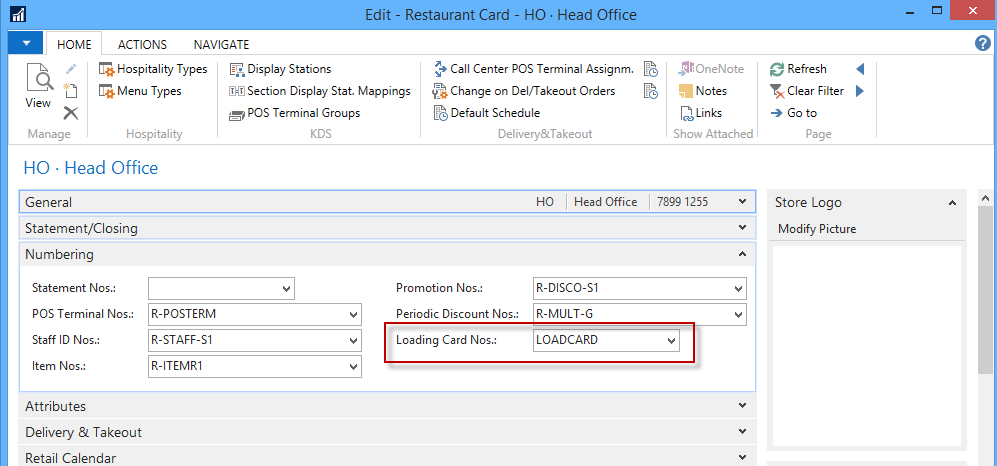
Task: Collapse the Numbering section
Action: [x=742, y=254]
